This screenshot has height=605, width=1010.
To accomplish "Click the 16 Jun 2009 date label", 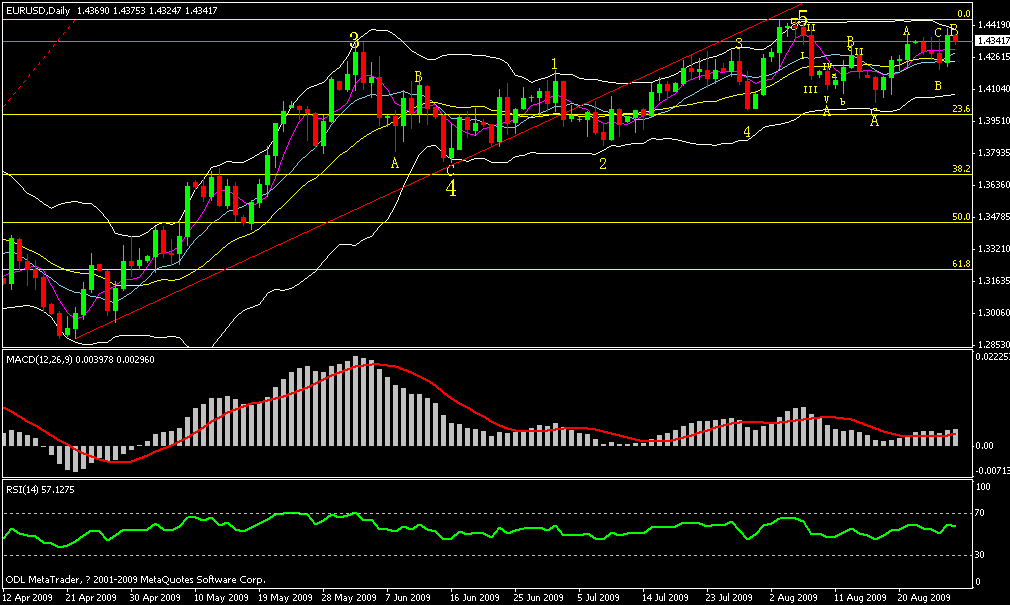I will click(475, 597).
